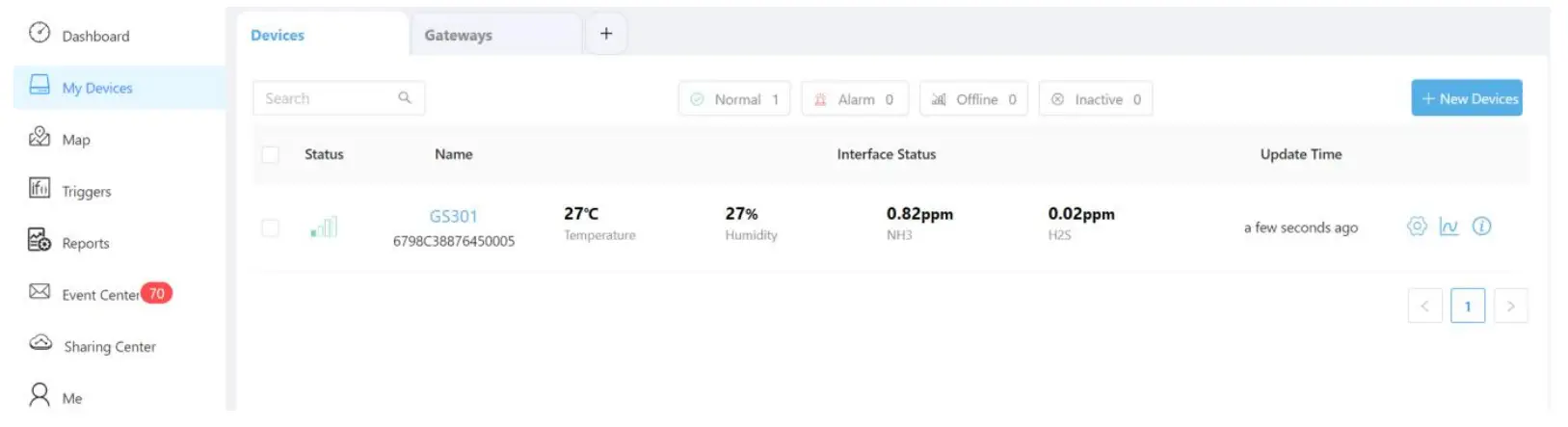Screen dimensions: 1568x427
Task: Select the My Devices laptop icon
Action: coord(40,85)
